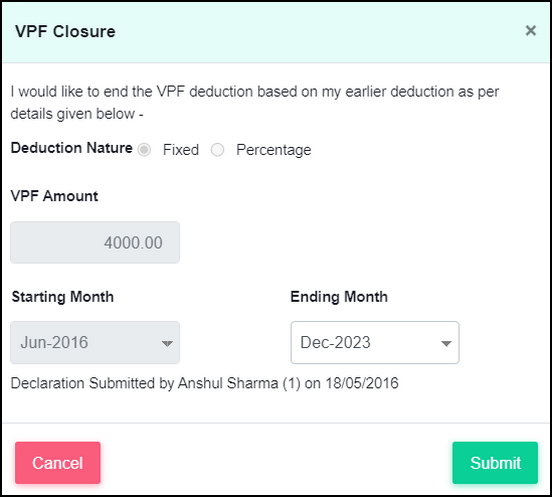The height and width of the screenshot is (497, 552).
Task: Click the 'I would like to end' description text
Action: click(255, 102)
